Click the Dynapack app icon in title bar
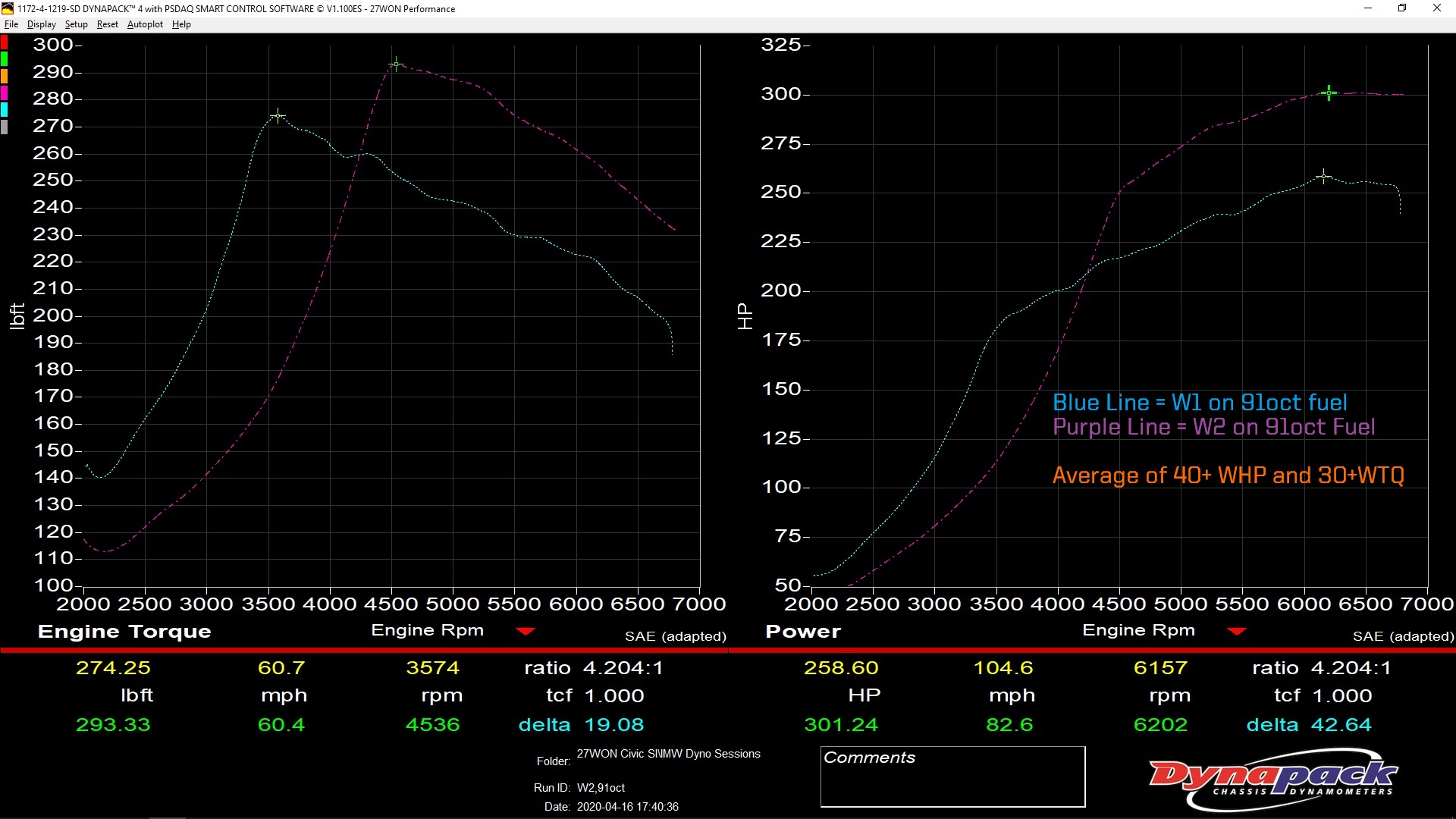The width and height of the screenshot is (1456, 819). 8,8
